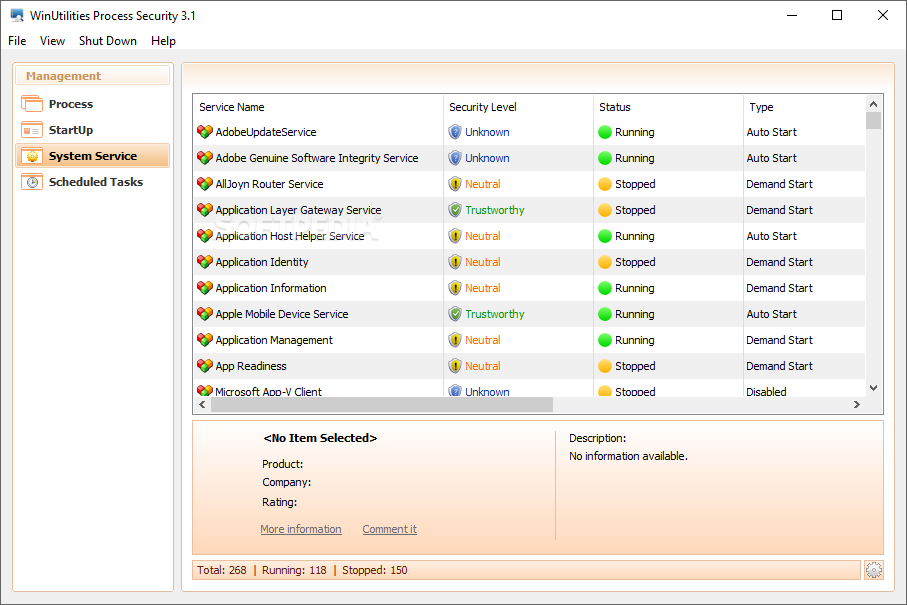The height and width of the screenshot is (605, 907).
Task: Click AllJoyn Router Service icon
Action: click(x=205, y=184)
